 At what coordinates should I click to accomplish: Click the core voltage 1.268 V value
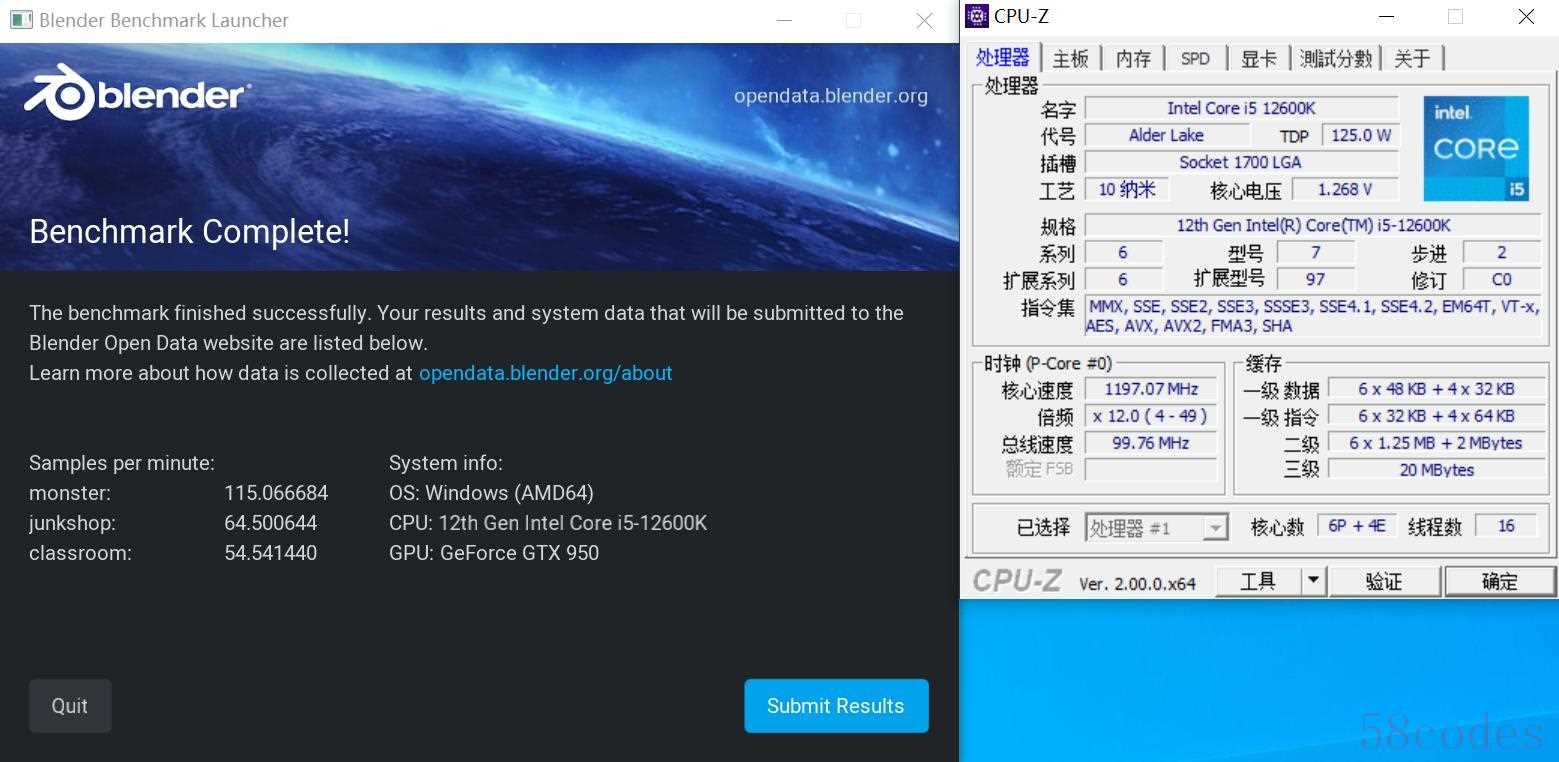pos(1345,189)
